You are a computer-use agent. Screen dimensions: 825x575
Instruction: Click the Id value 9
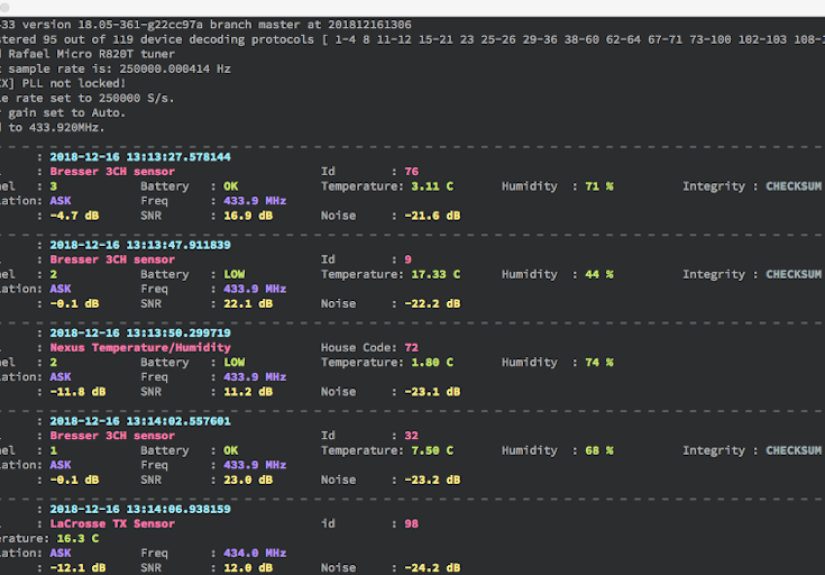pos(408,259)
